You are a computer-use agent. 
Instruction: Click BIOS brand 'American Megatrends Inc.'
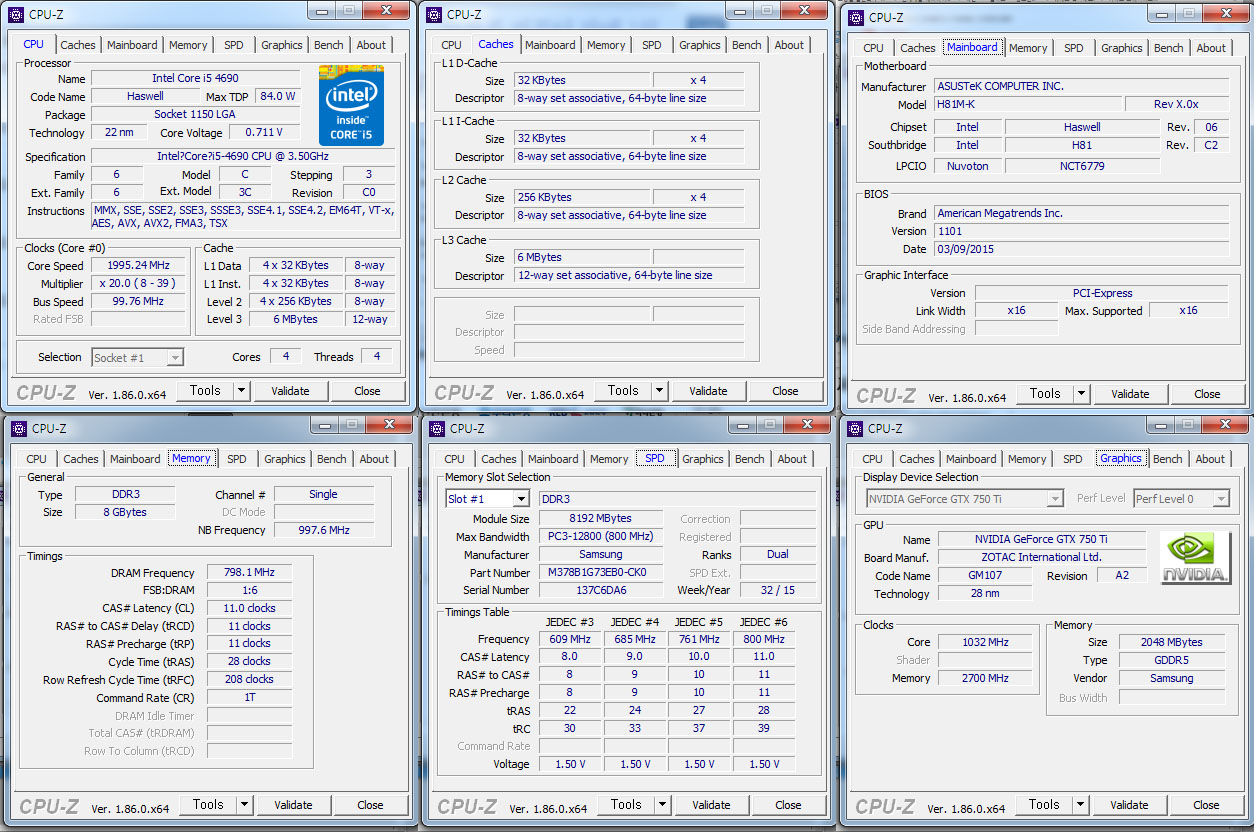pyautogui.click(x=1081, y=213)
